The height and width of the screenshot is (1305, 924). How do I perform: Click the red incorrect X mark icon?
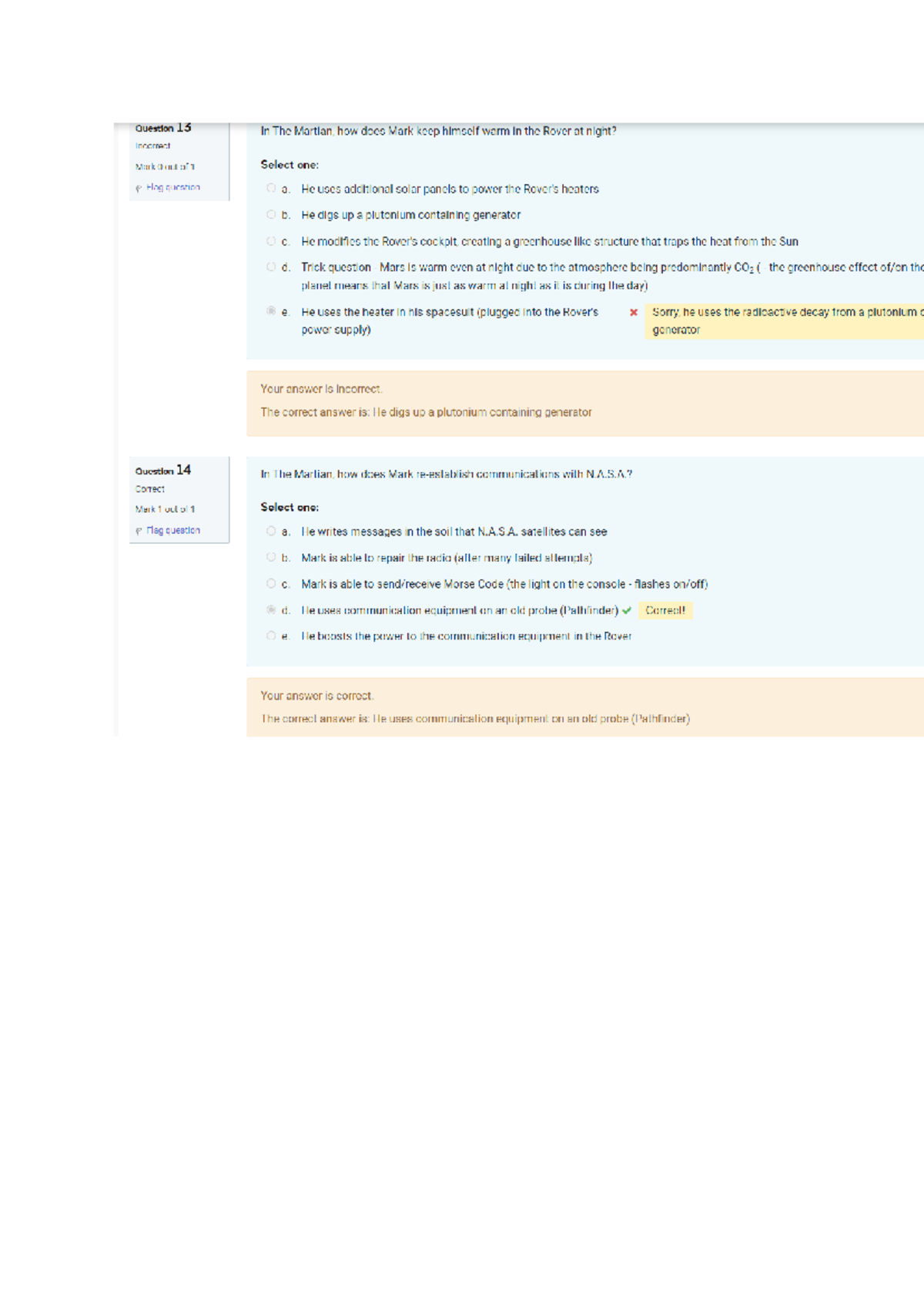tap(634, 312)
